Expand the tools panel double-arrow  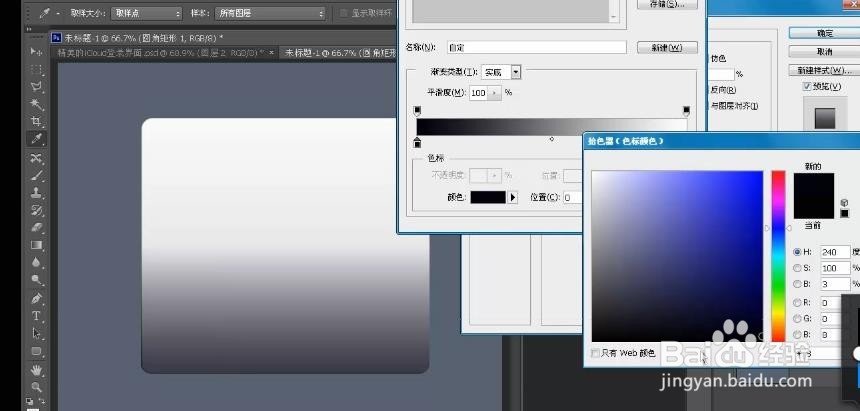coord(29,30)
